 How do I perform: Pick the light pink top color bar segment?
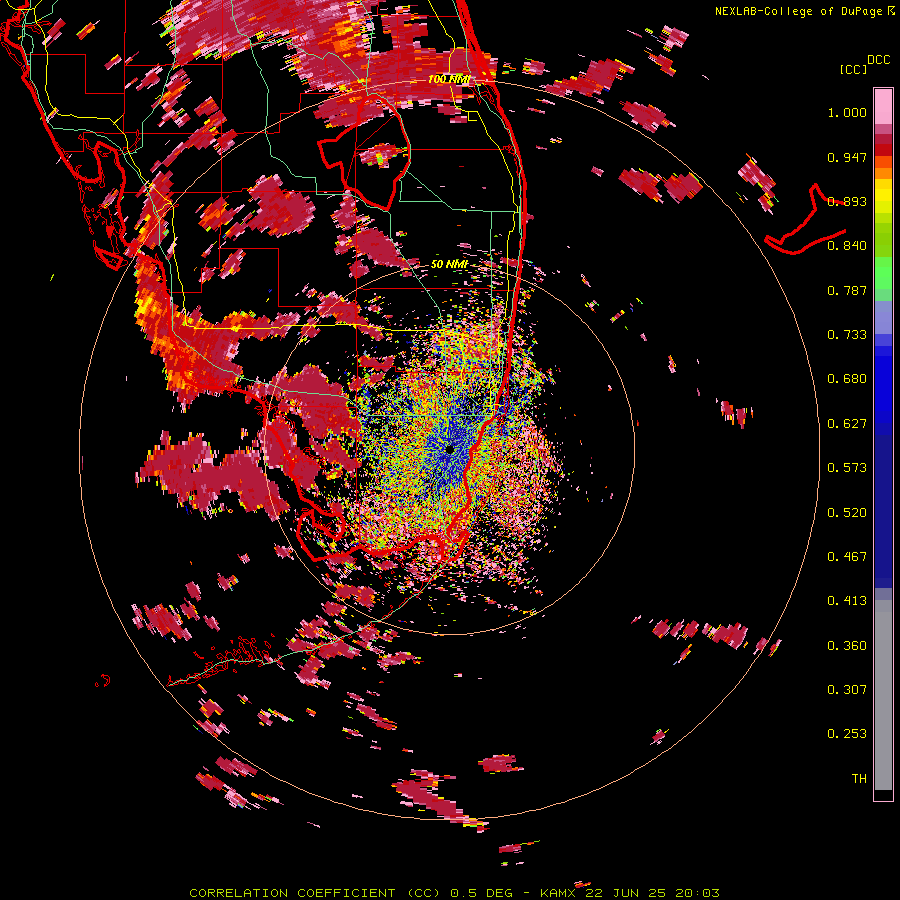(883, 106)
